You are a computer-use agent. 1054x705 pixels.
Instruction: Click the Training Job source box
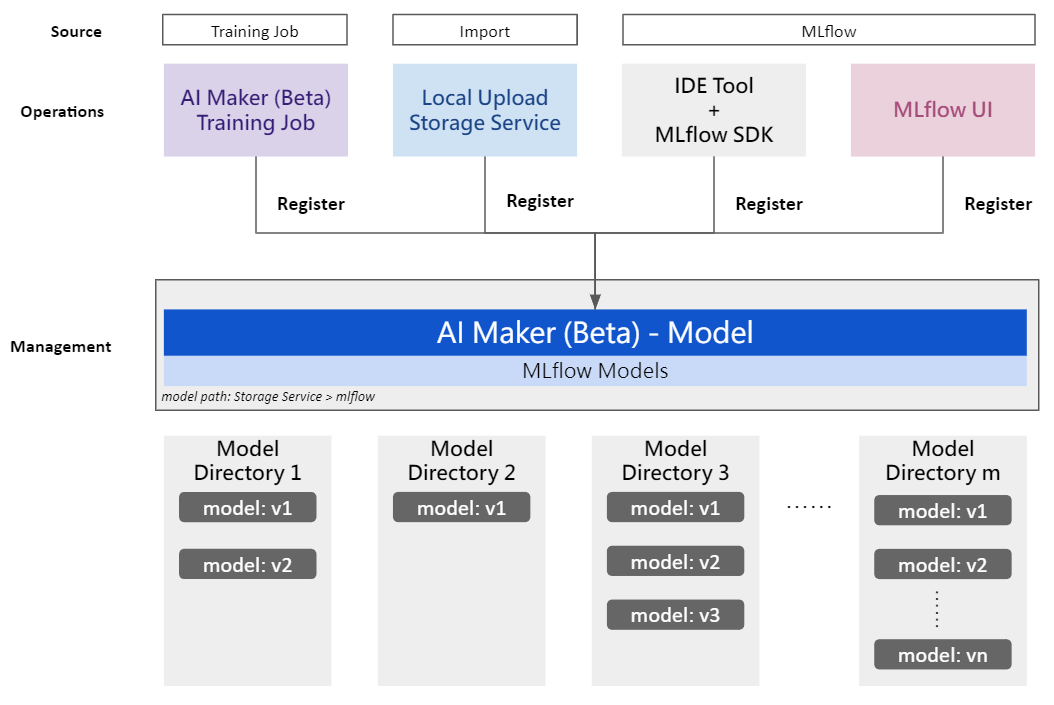point(255,30)
